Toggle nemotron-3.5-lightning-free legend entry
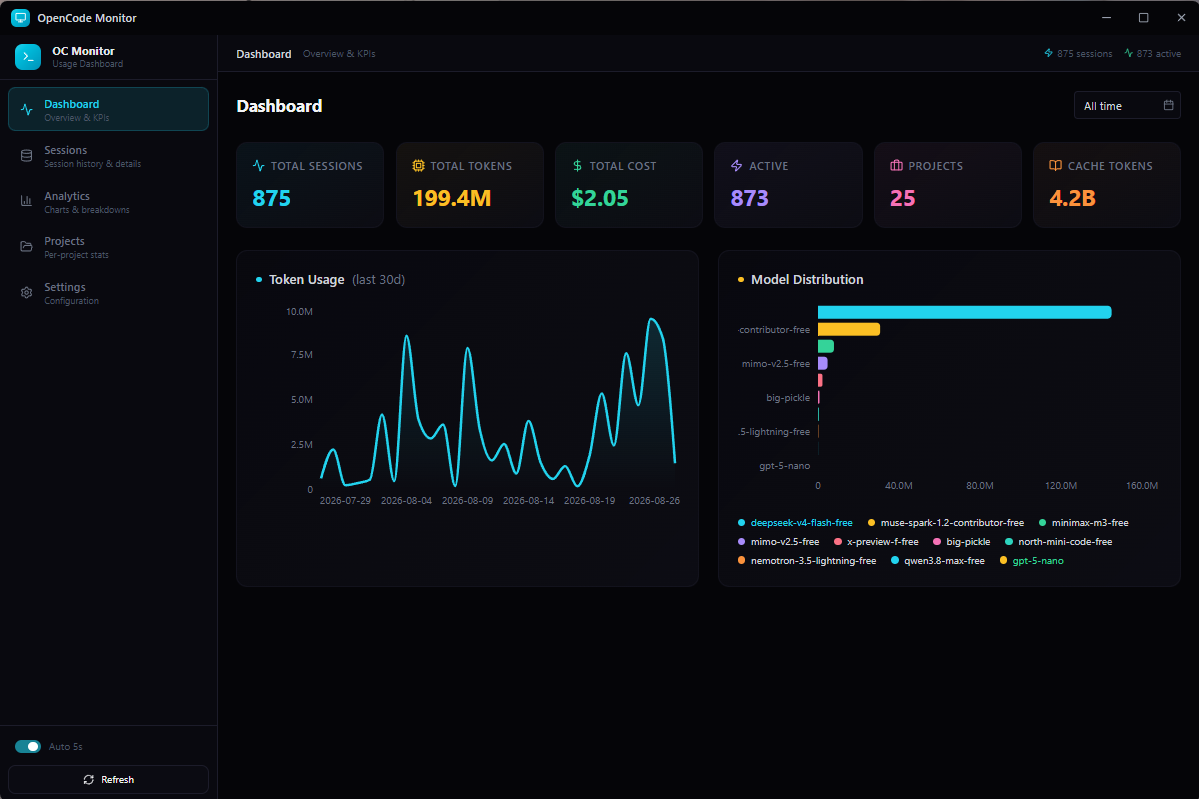Image resolution: width=1199 pixels, height=799 pixels. (x=807, y=561)
